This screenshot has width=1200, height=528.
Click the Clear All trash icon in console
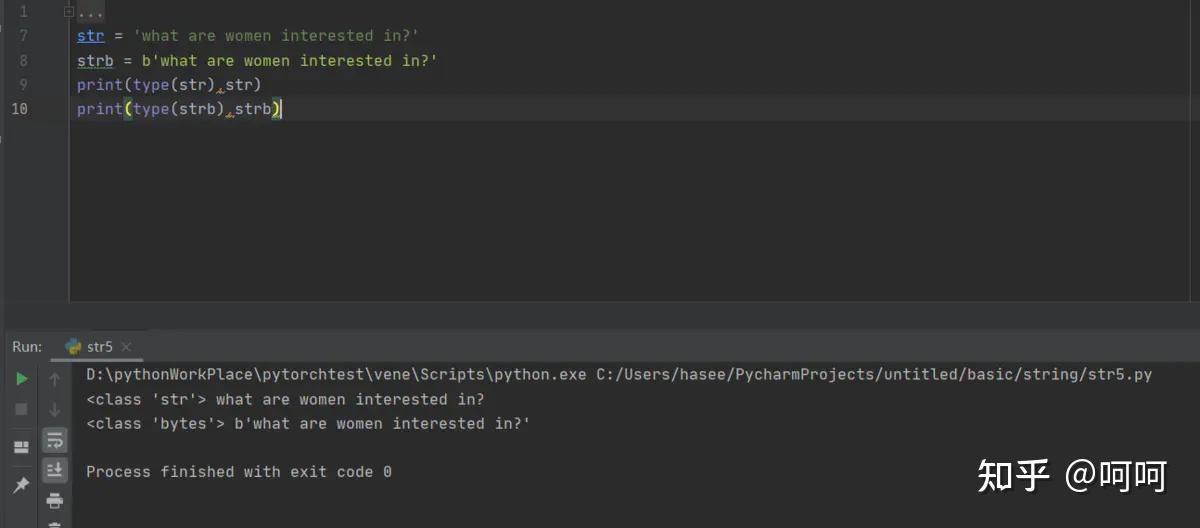(55, 523)
